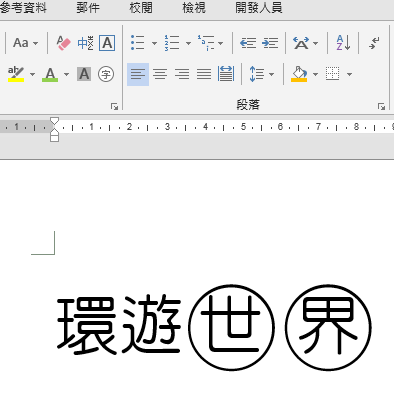394x393 pixels.
Task: Open the 段落 dialog launcher
Action: 381,106
